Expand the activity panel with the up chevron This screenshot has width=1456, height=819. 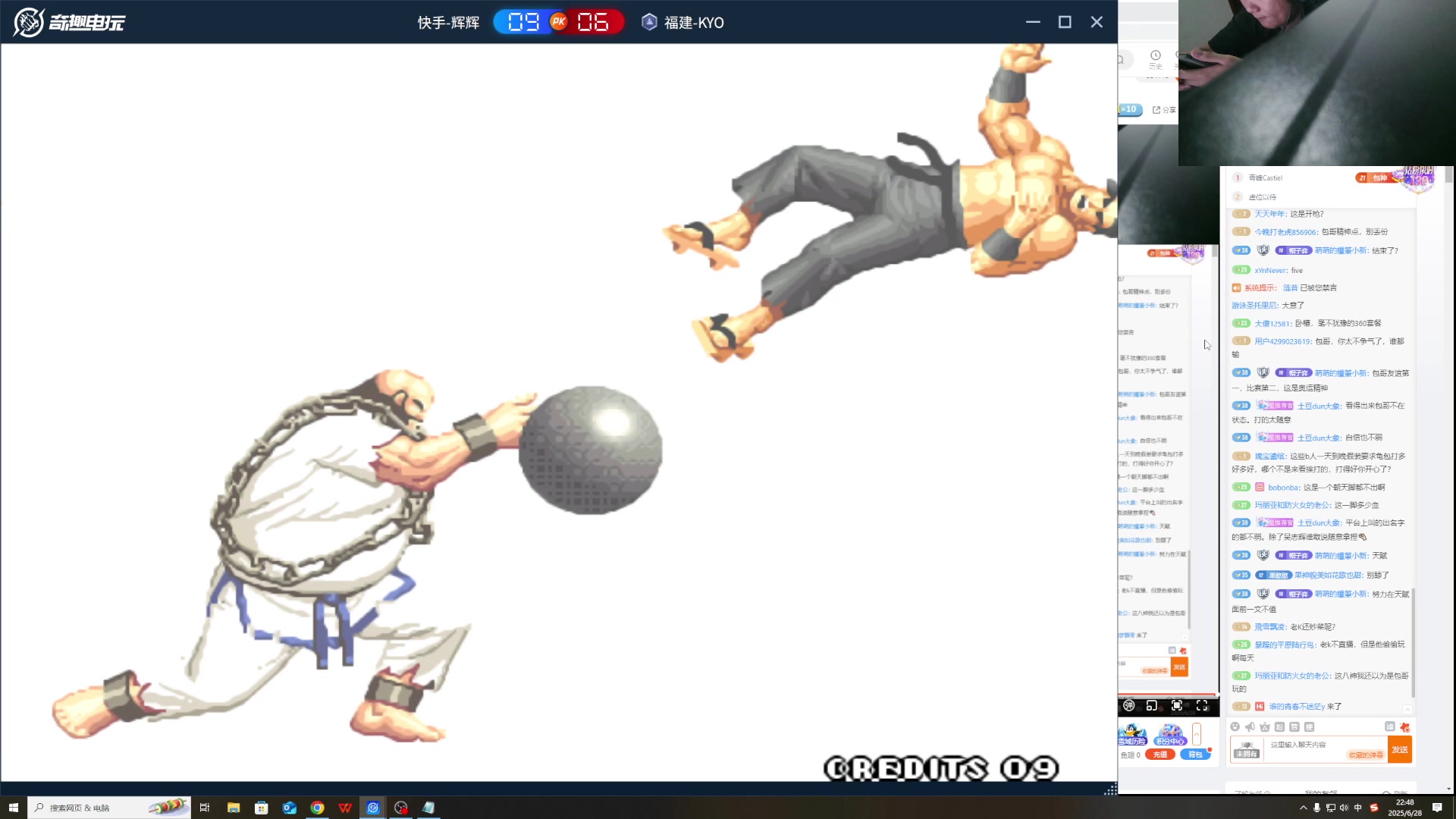click(x=1197, y=734)
